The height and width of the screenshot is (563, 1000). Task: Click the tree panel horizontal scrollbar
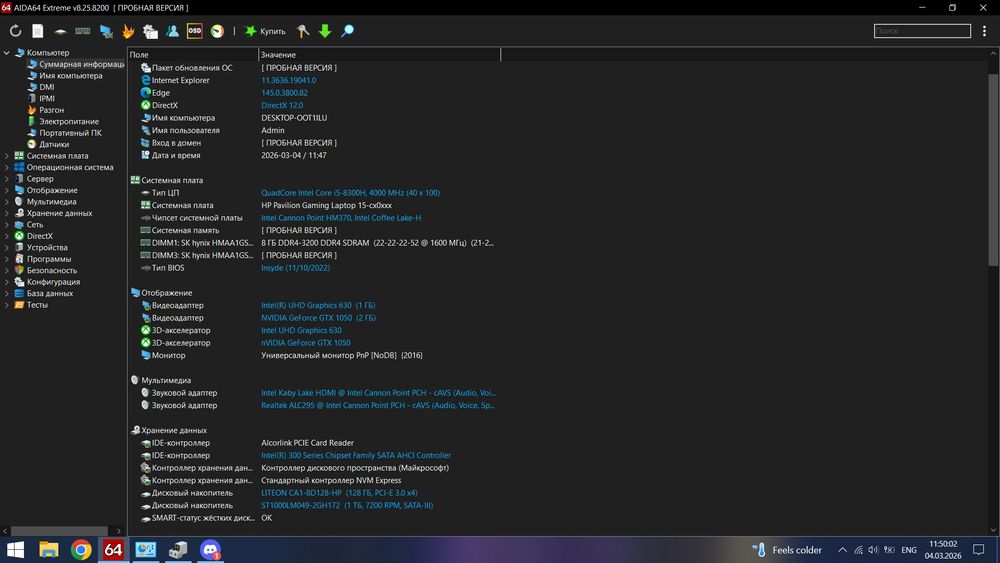[x=59, y=530]
